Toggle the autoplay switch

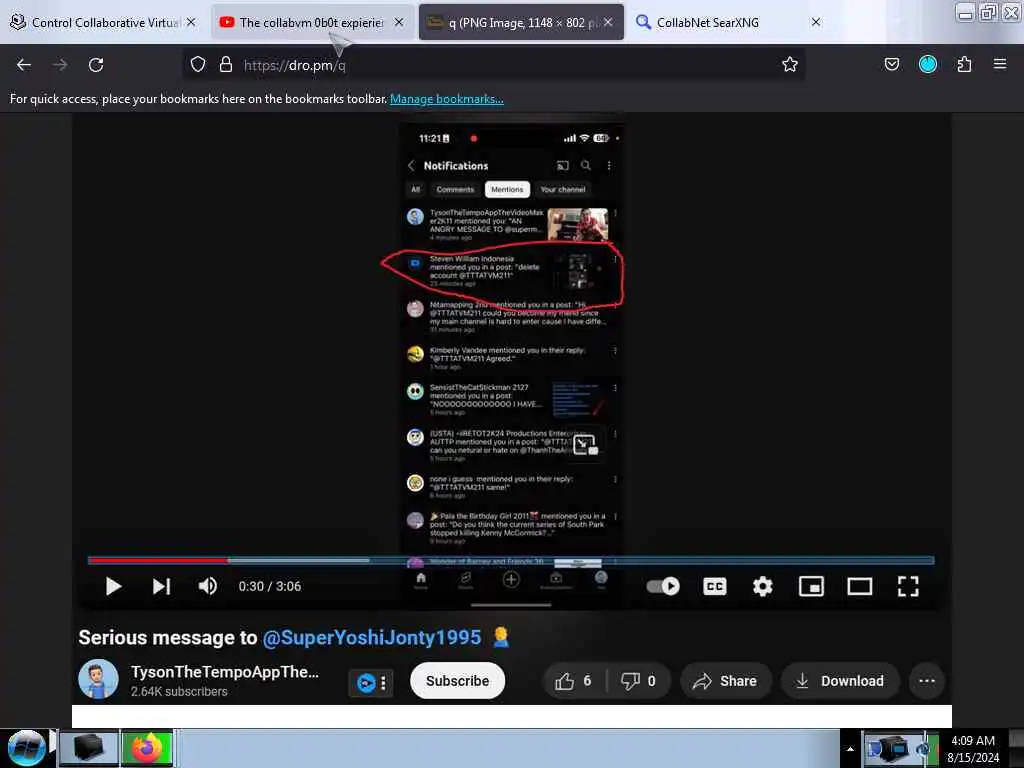tap(663, 586)
